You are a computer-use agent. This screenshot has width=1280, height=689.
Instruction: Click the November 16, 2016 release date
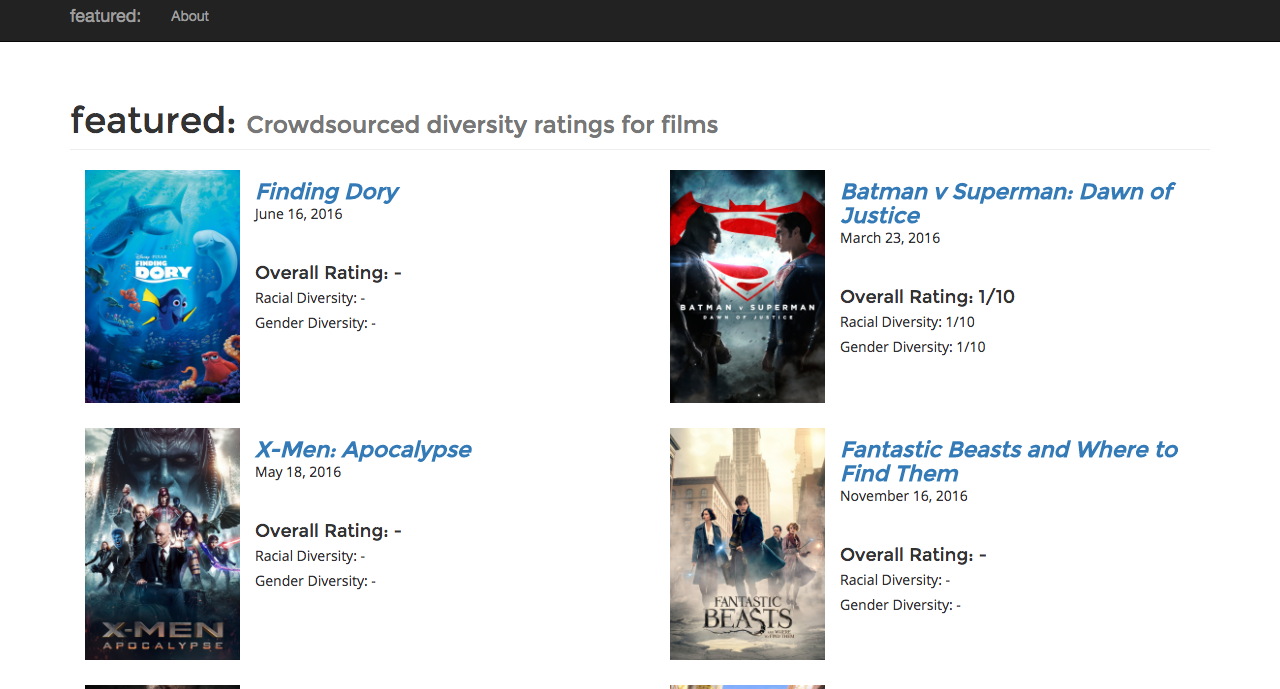click(x=904, y=496)
